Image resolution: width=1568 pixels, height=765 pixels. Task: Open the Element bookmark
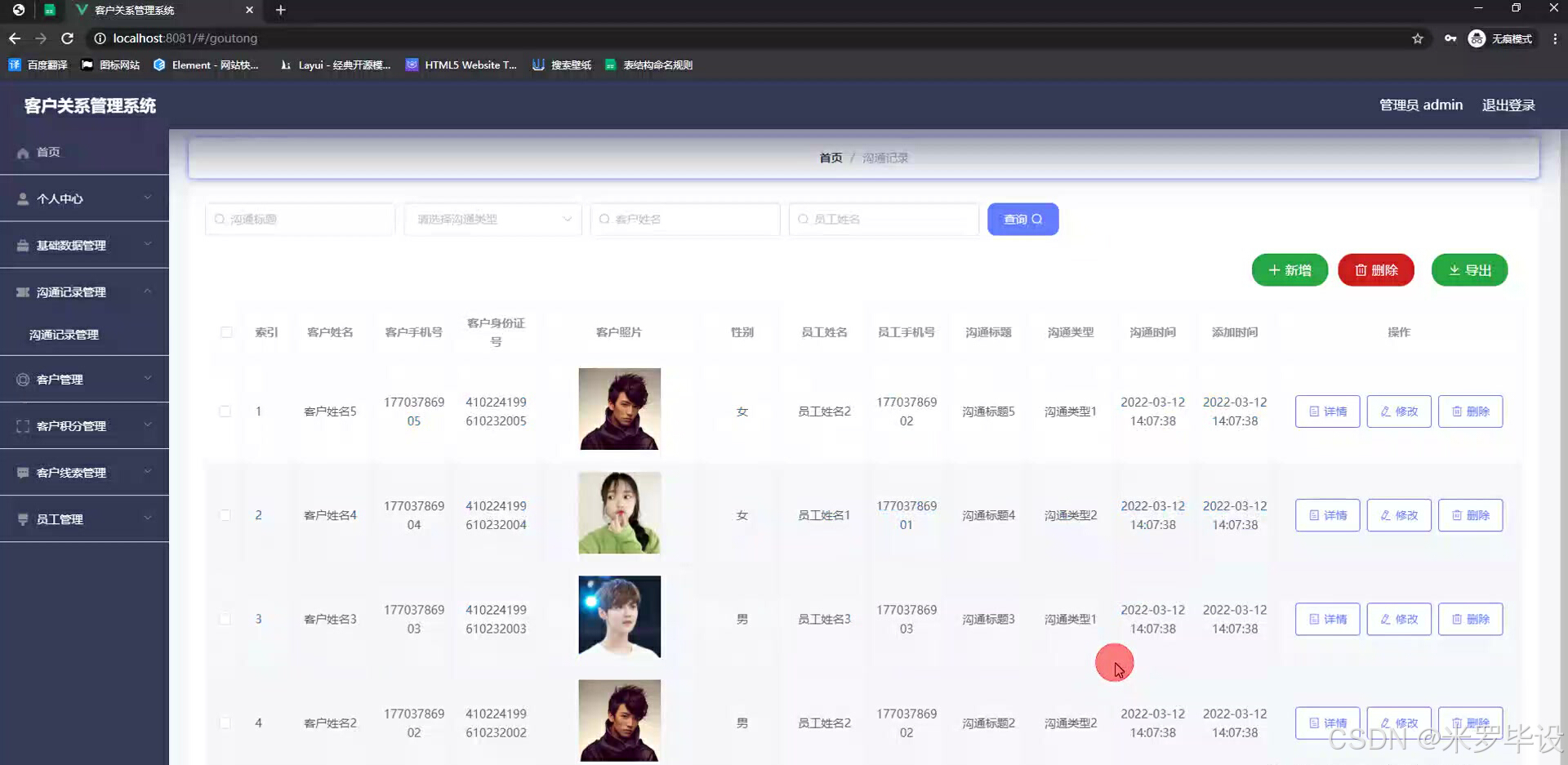click(206, 64)
